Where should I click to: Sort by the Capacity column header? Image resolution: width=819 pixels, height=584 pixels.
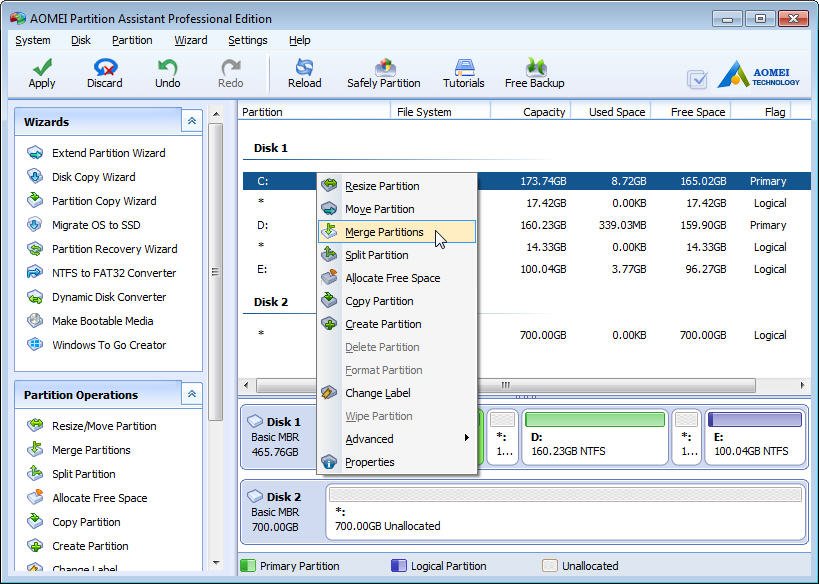point(531,112)
